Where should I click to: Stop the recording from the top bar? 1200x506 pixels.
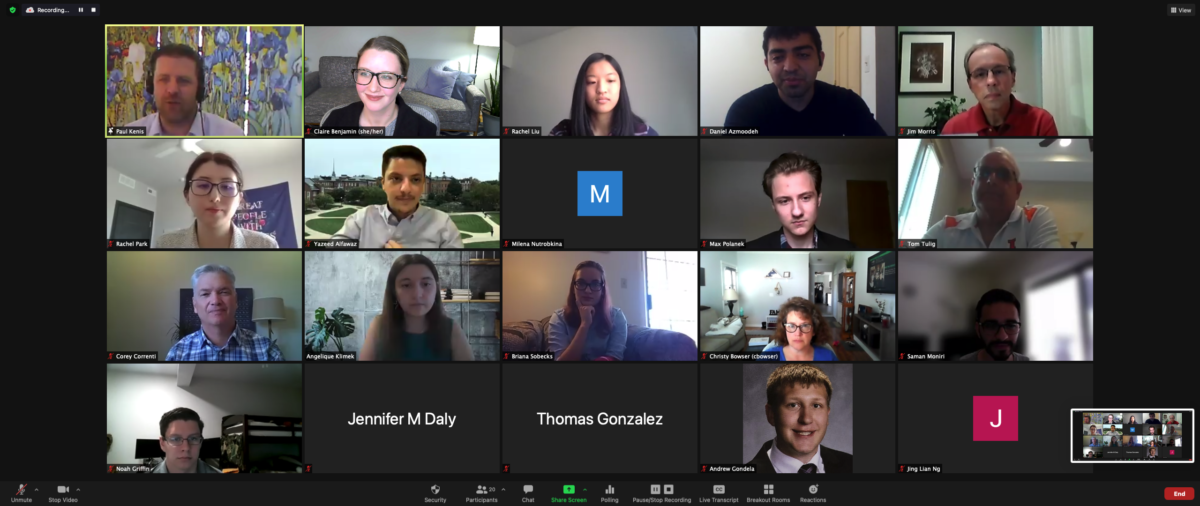[93, 10]
